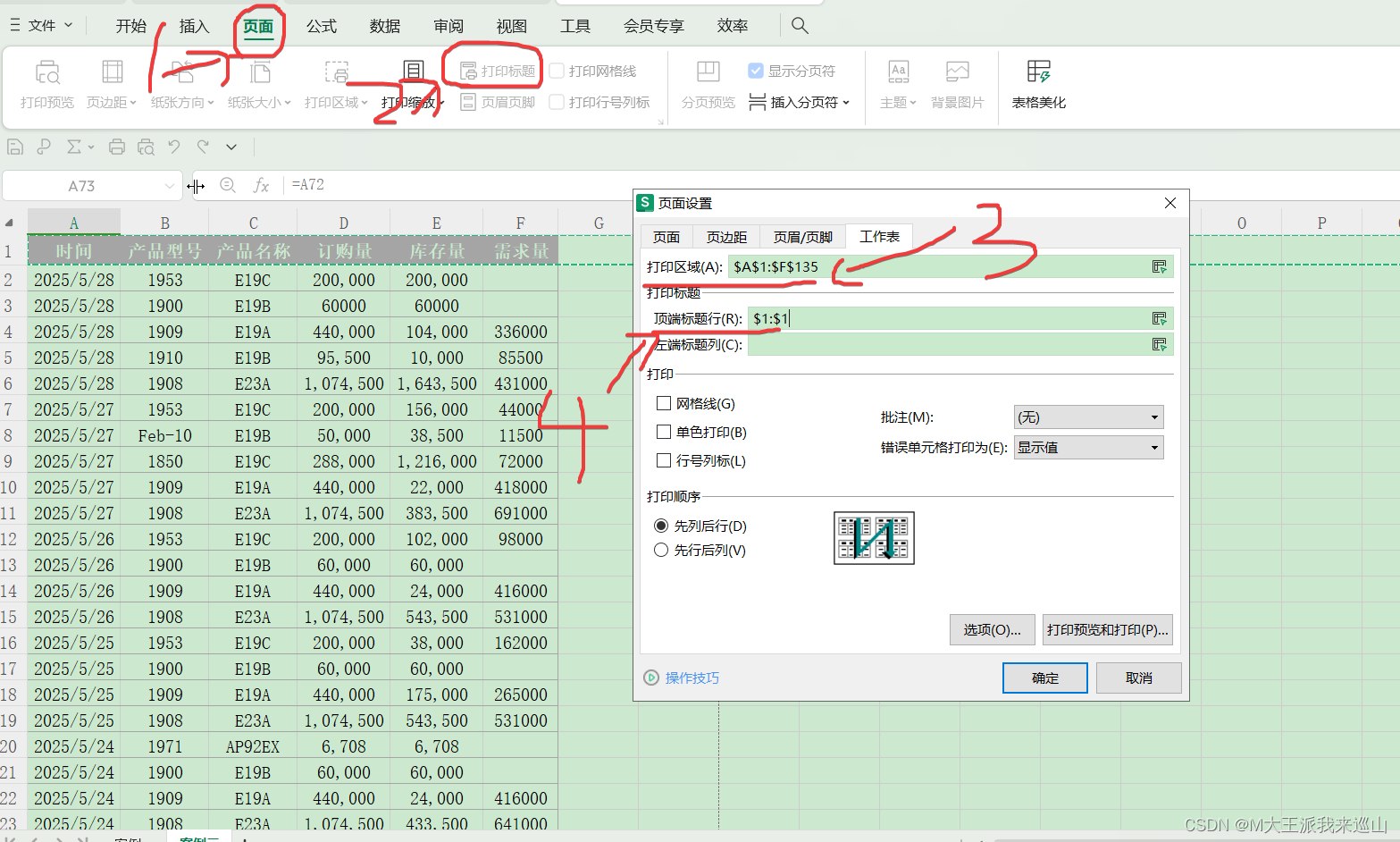The image size is (1400, 842).
Task: Click the zoom lens icon beside fx
Action: click(228, 185)
